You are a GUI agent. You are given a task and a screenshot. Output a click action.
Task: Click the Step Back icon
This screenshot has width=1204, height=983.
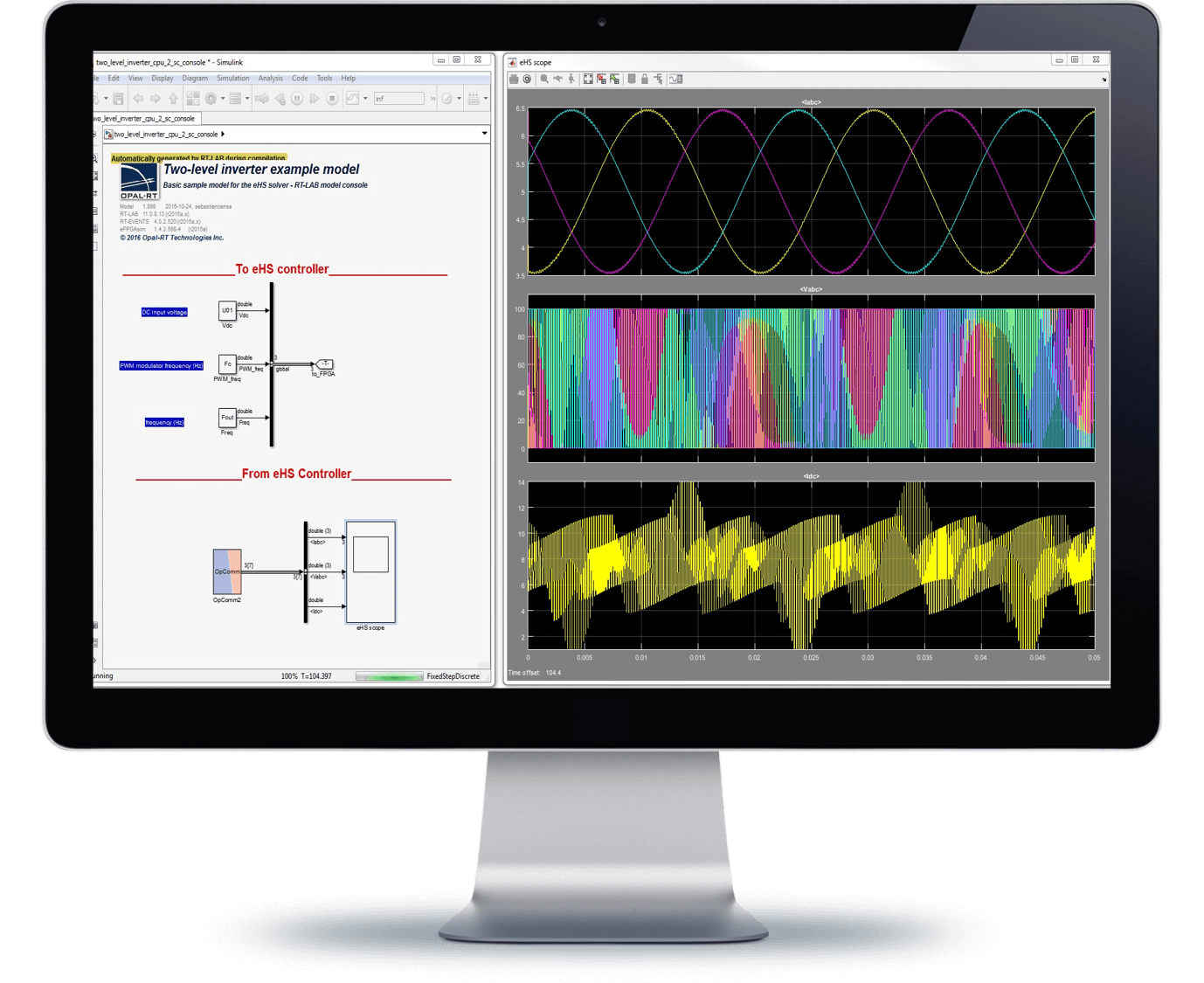click(280, 99)
